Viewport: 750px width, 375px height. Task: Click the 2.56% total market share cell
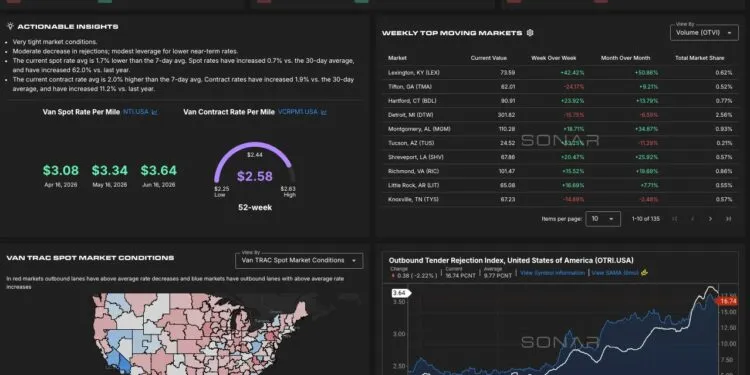[724, 115]
